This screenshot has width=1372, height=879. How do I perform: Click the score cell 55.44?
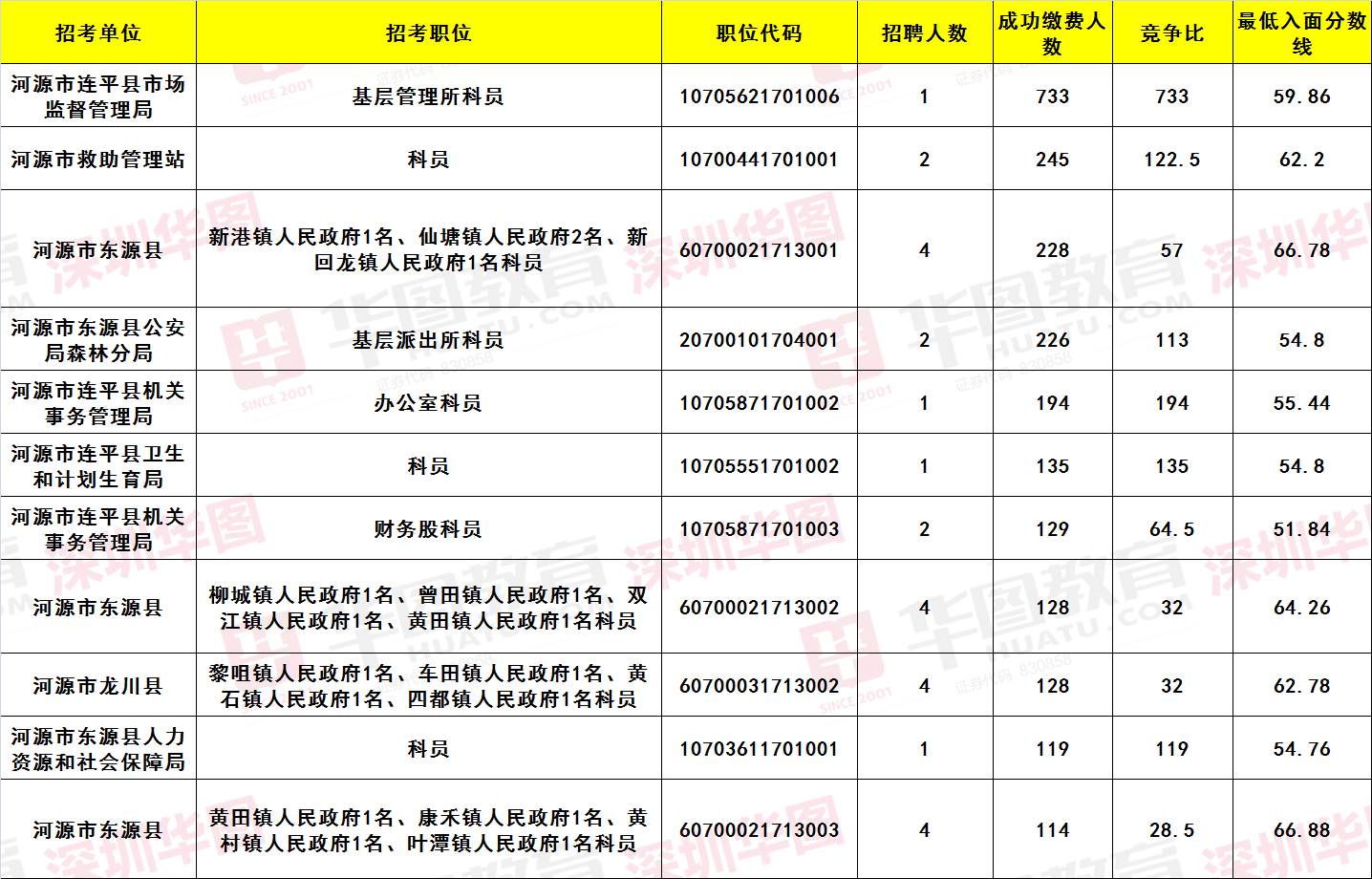tap(1302, 402)
